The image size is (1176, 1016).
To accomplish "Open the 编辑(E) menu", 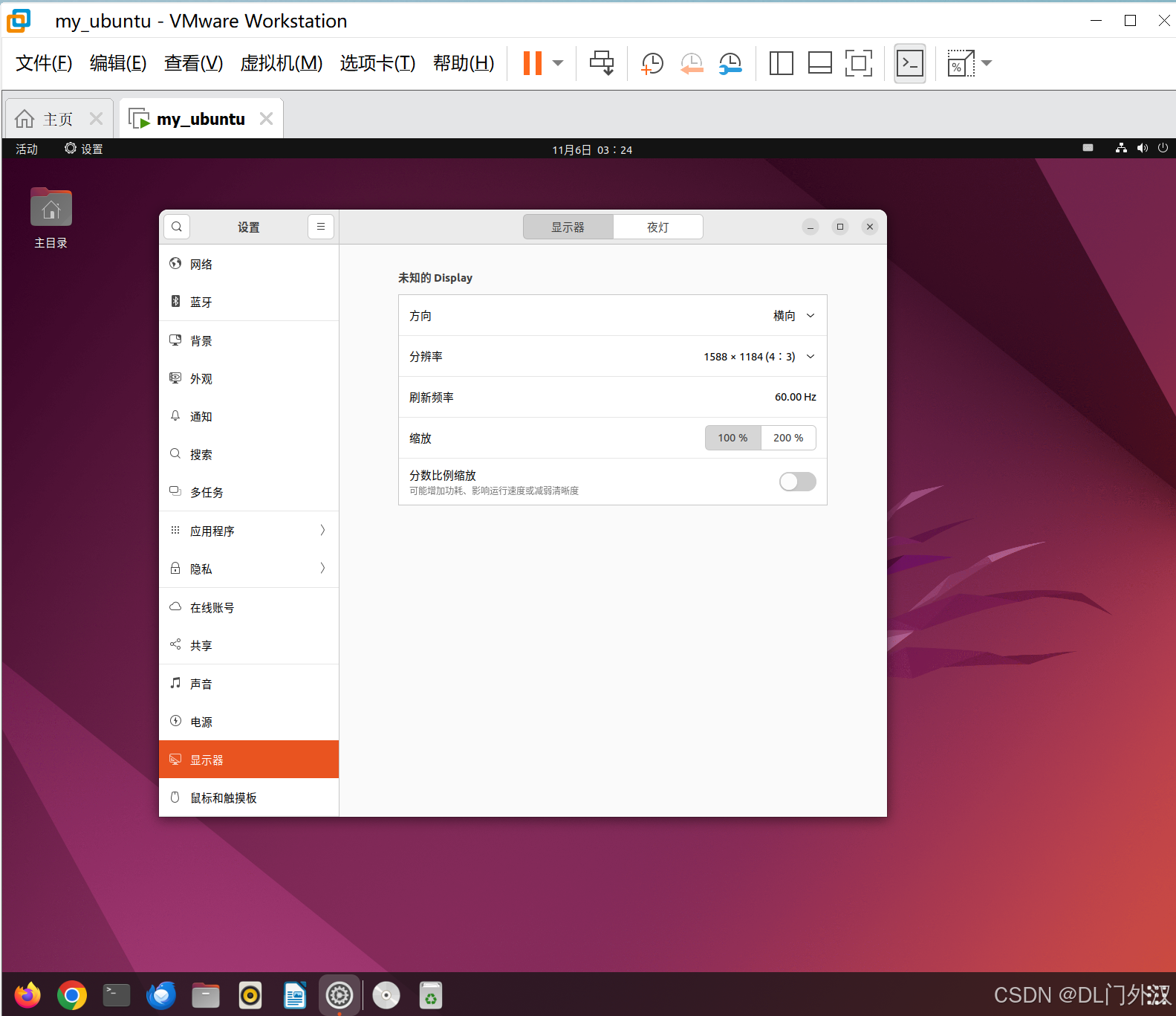I will tap(118, 63).
